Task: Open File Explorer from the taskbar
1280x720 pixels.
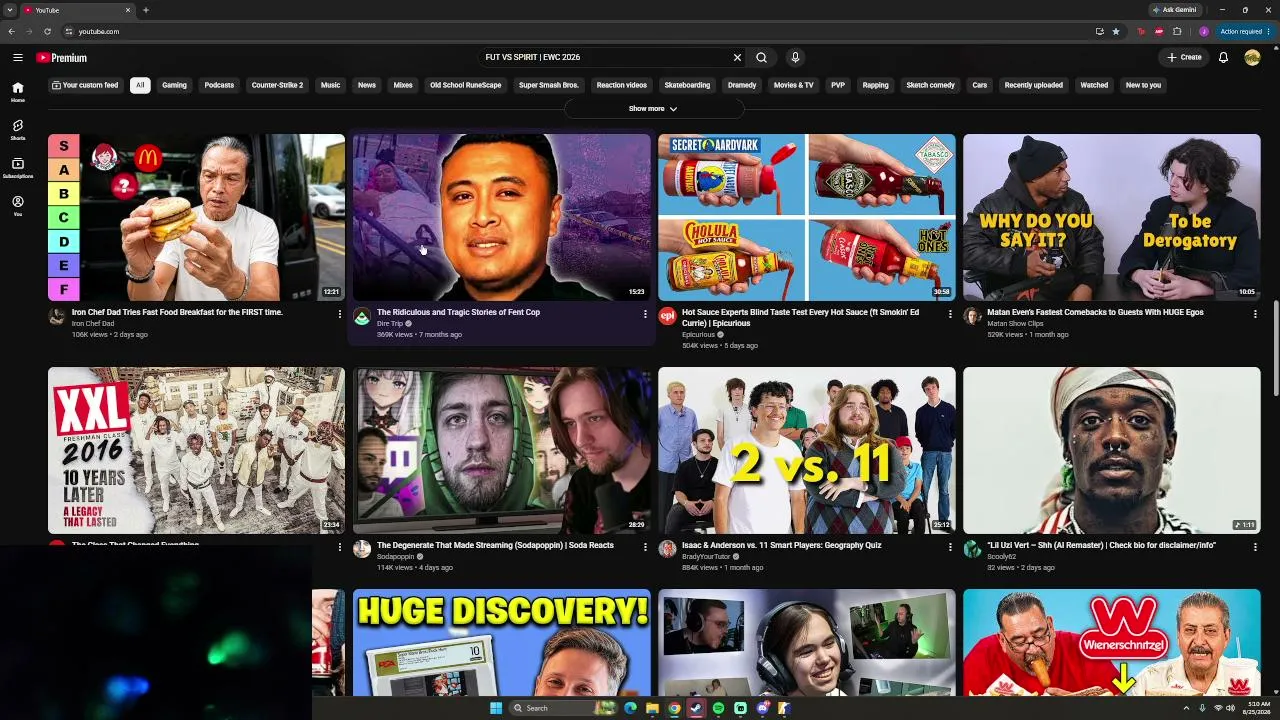Action: [652, 708]
